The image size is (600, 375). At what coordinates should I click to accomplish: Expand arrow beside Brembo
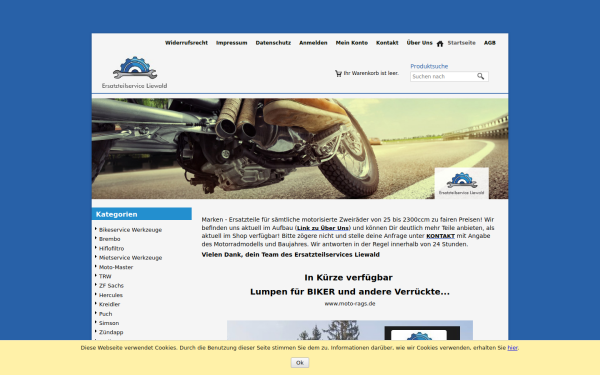[x=96, y=238]
